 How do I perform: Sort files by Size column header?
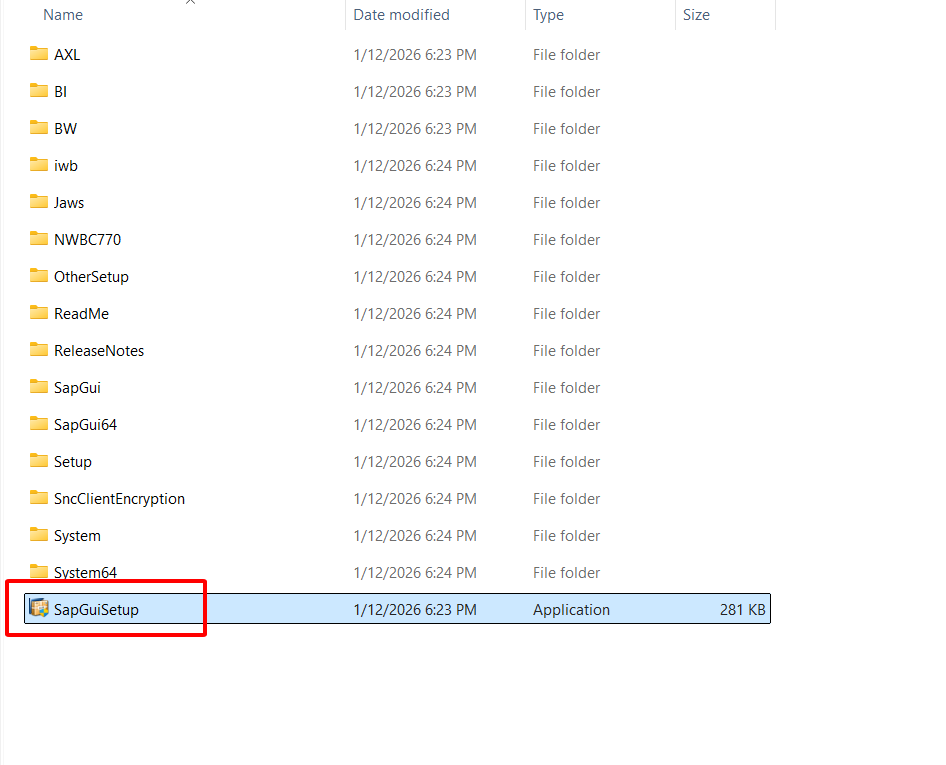[x=696, y=15]
